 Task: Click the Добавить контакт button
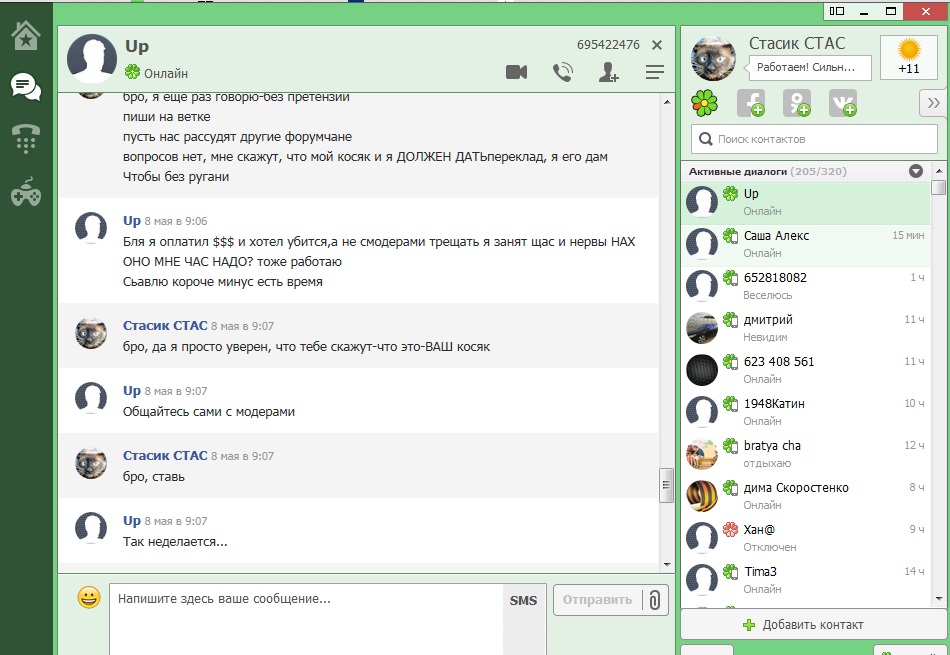coord(814,625)
